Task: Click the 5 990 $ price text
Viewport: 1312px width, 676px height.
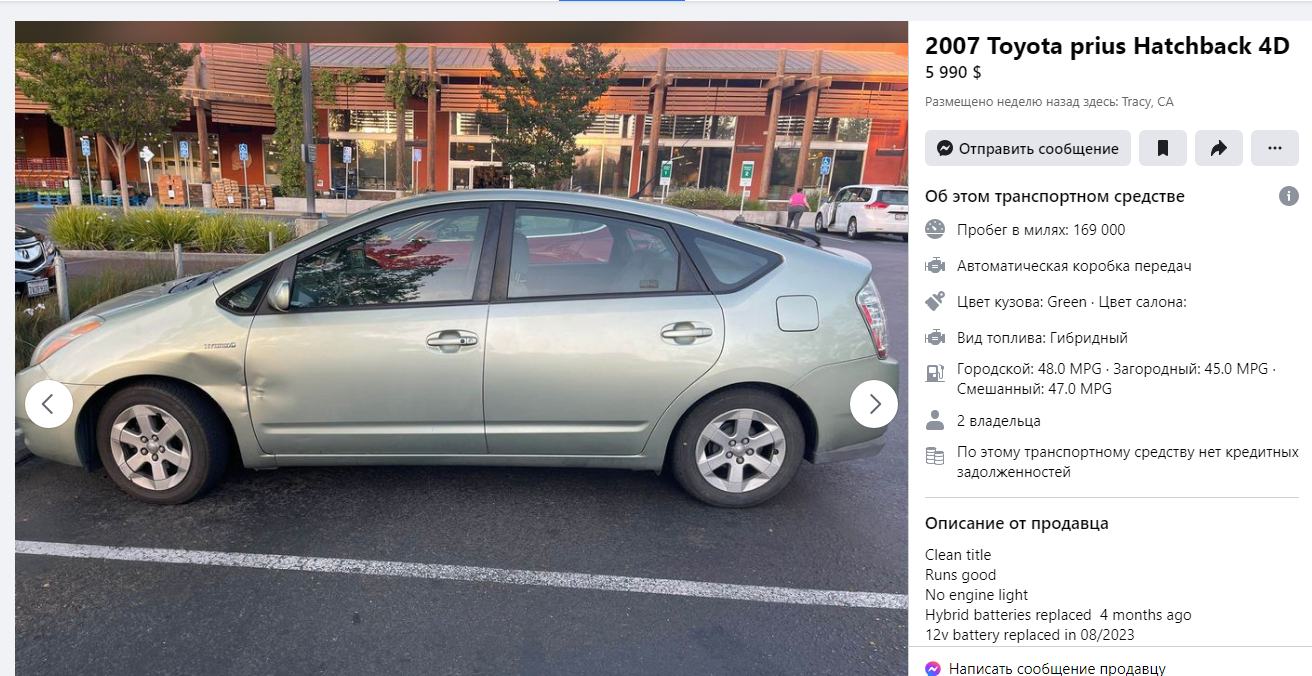Action: [953, 72]
